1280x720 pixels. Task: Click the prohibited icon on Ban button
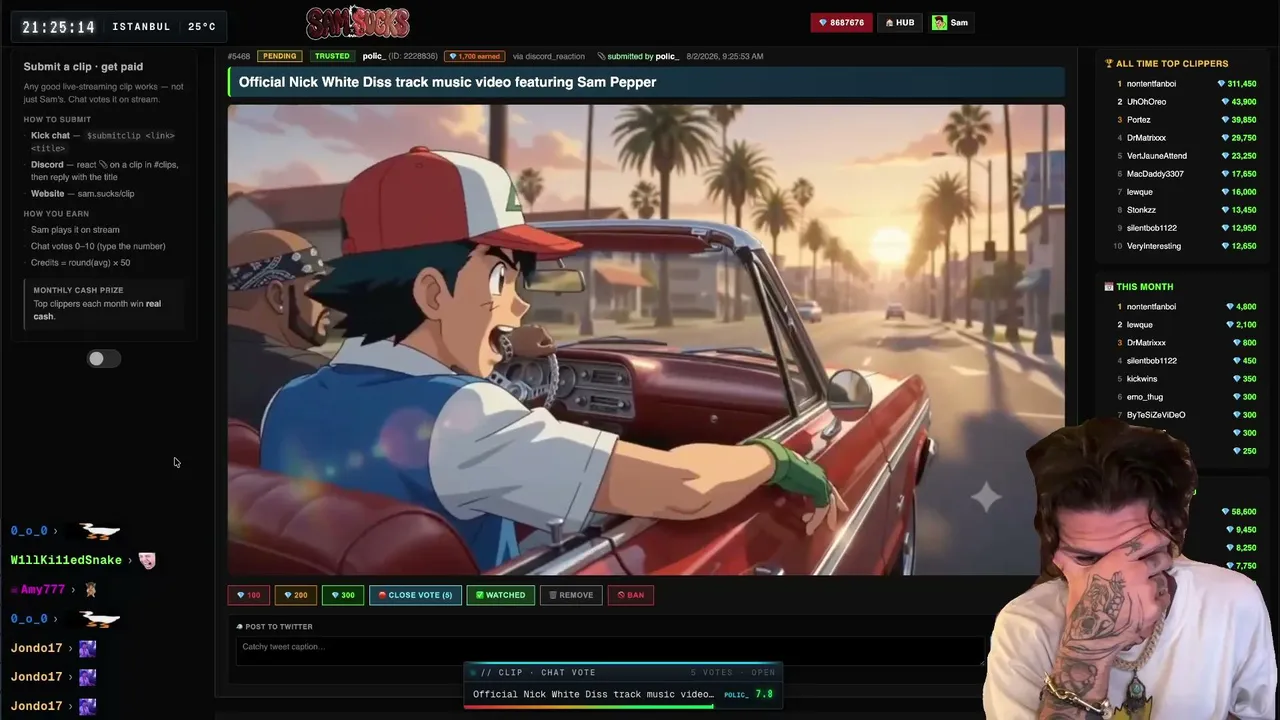621,595
